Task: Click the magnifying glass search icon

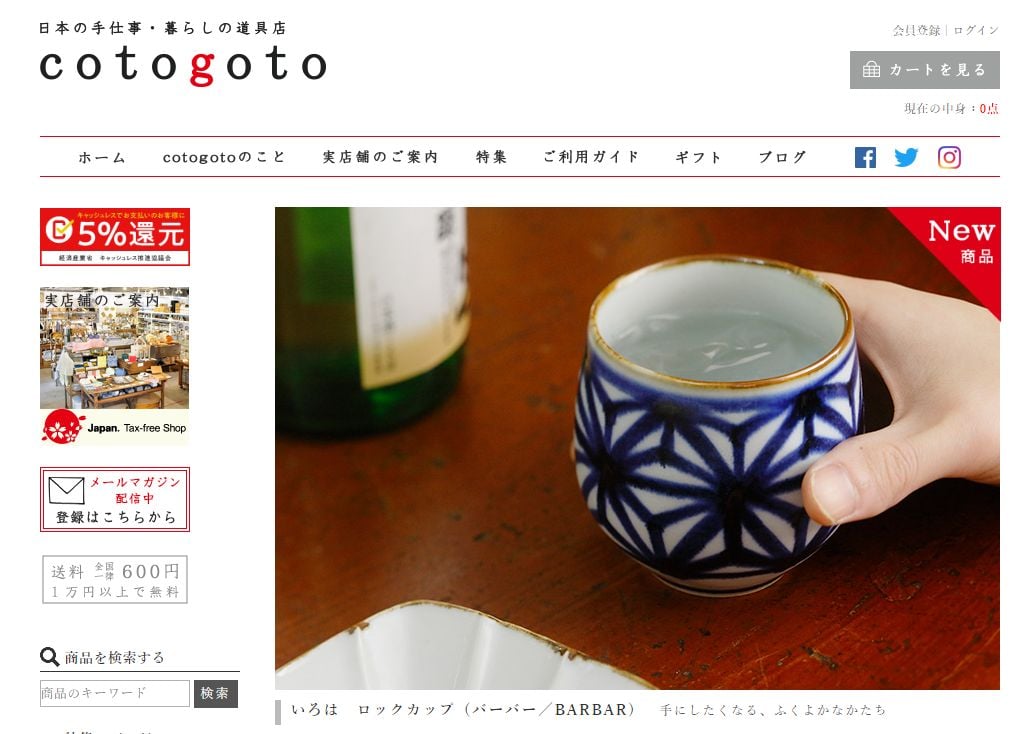Action: (x=49, y=656)
